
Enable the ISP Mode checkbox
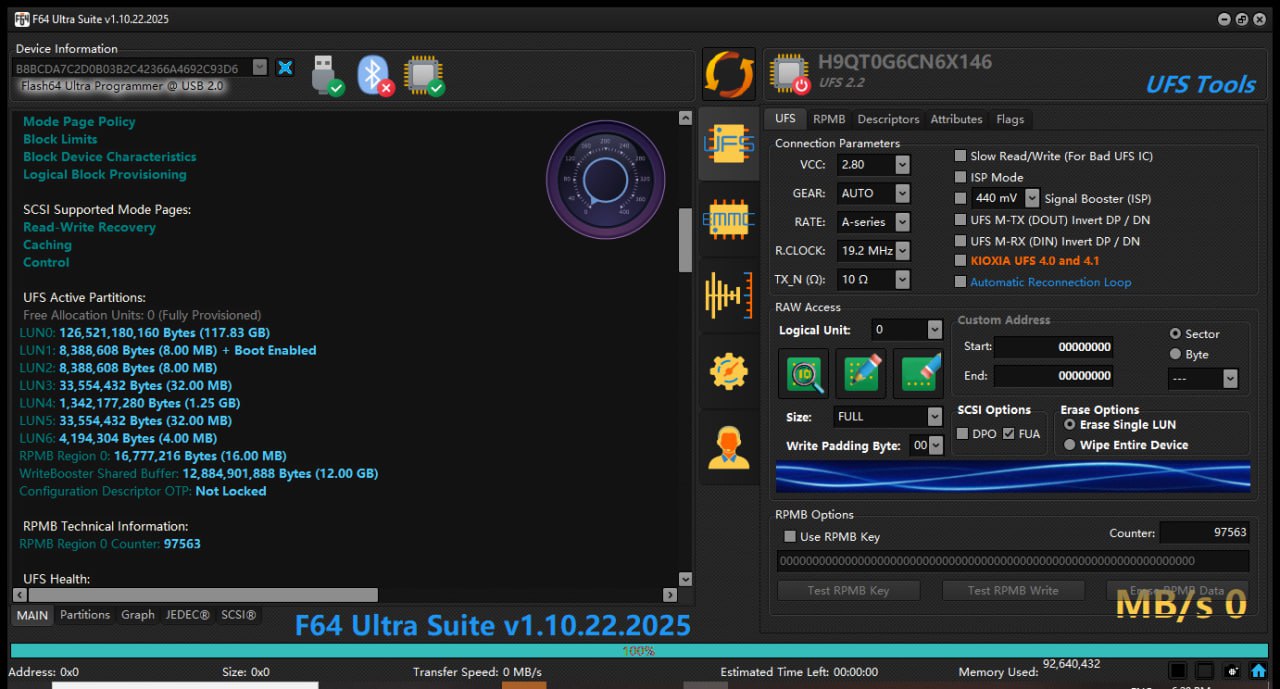(961, 177)
